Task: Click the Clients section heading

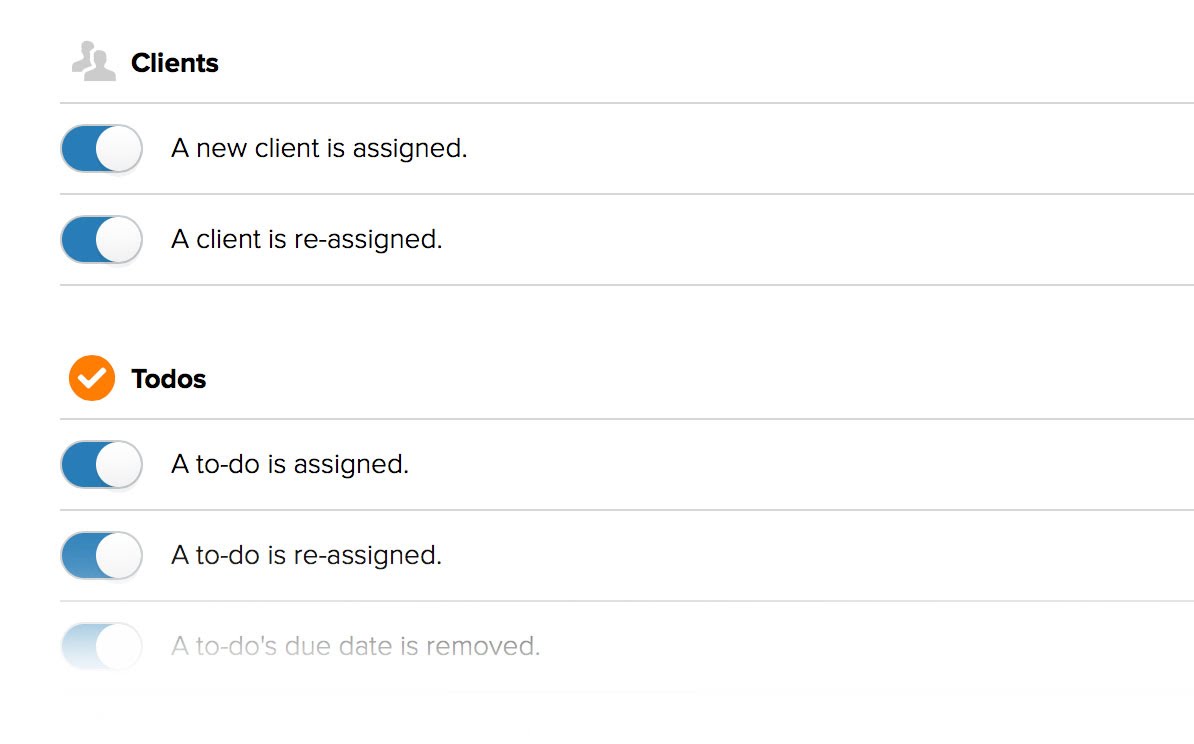Action: [174, 62]
